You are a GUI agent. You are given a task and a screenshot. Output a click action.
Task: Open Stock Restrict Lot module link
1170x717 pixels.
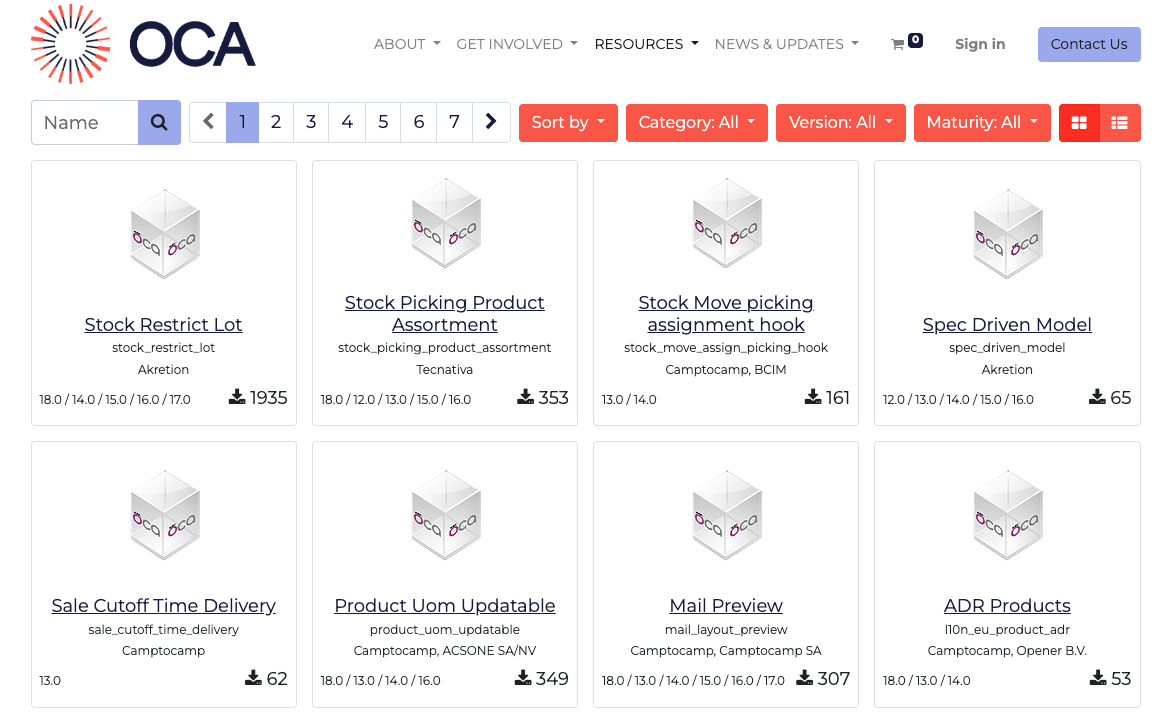pyautogui.click(x=163, y=325)
